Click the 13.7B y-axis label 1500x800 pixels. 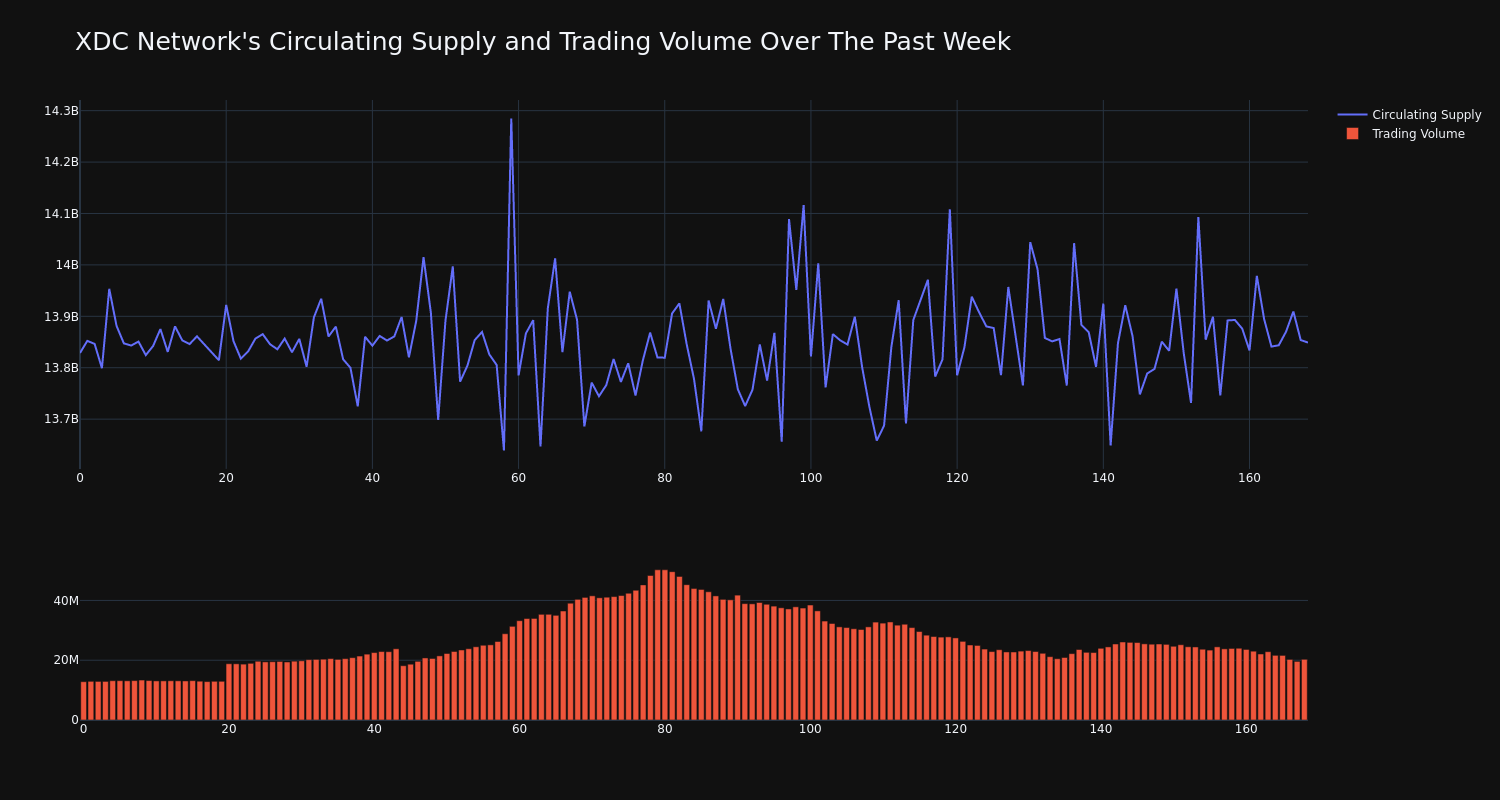tap(61, 419)
